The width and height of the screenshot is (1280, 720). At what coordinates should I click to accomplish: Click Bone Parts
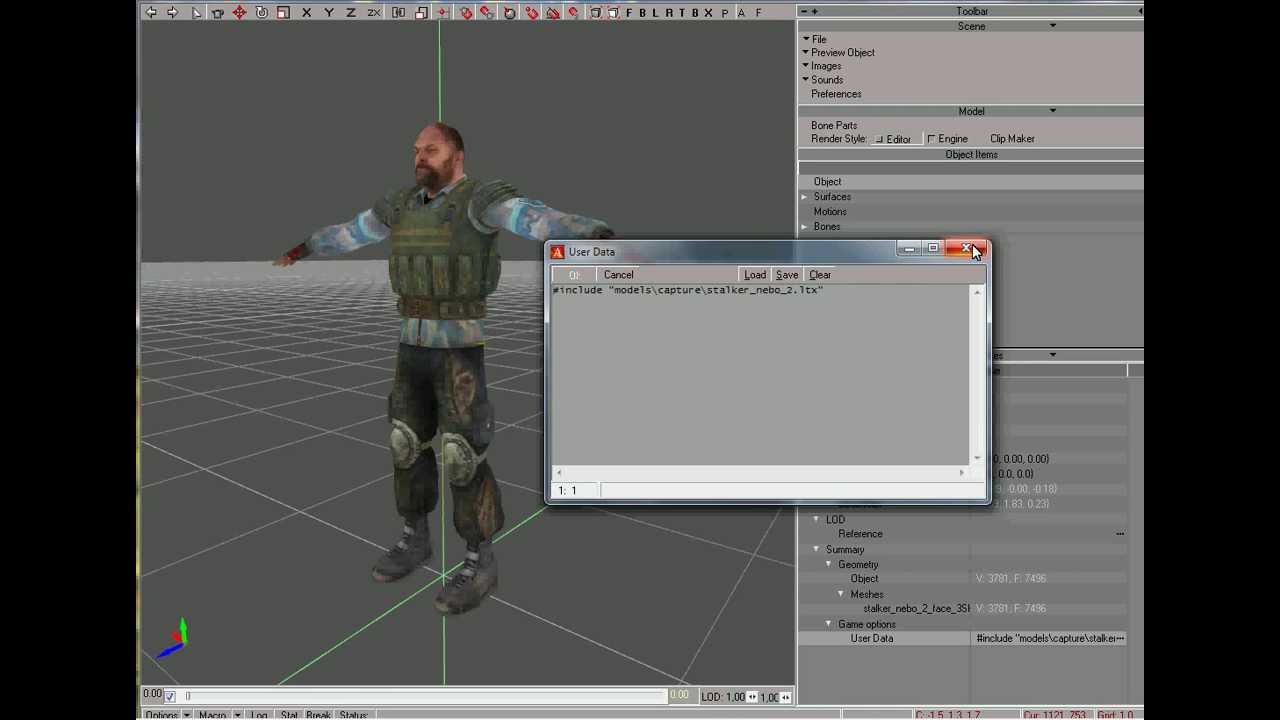coord(834,126)
